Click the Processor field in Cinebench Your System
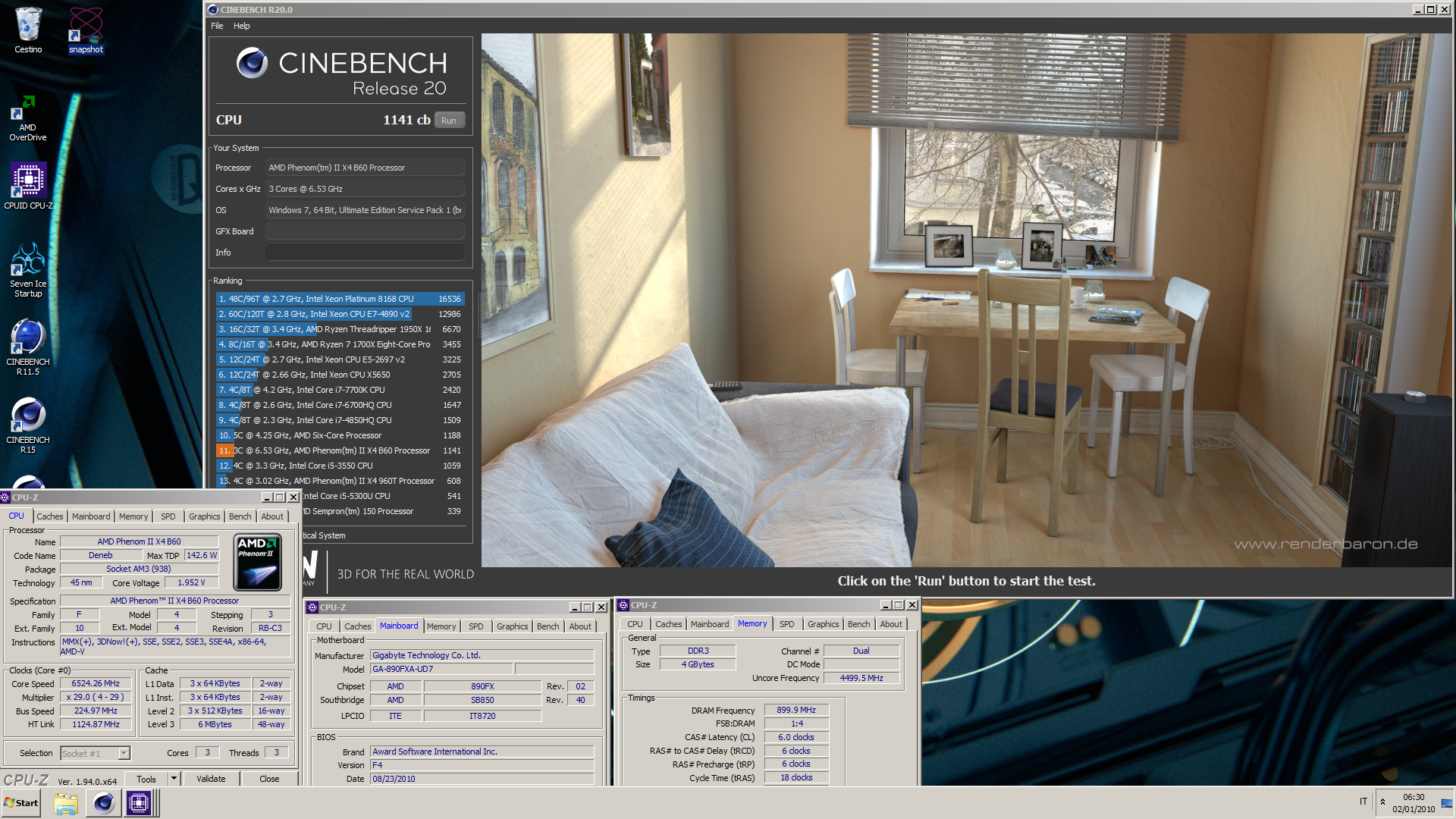The height and width of the screenshot is (819, 1456). tap(365, 168)
